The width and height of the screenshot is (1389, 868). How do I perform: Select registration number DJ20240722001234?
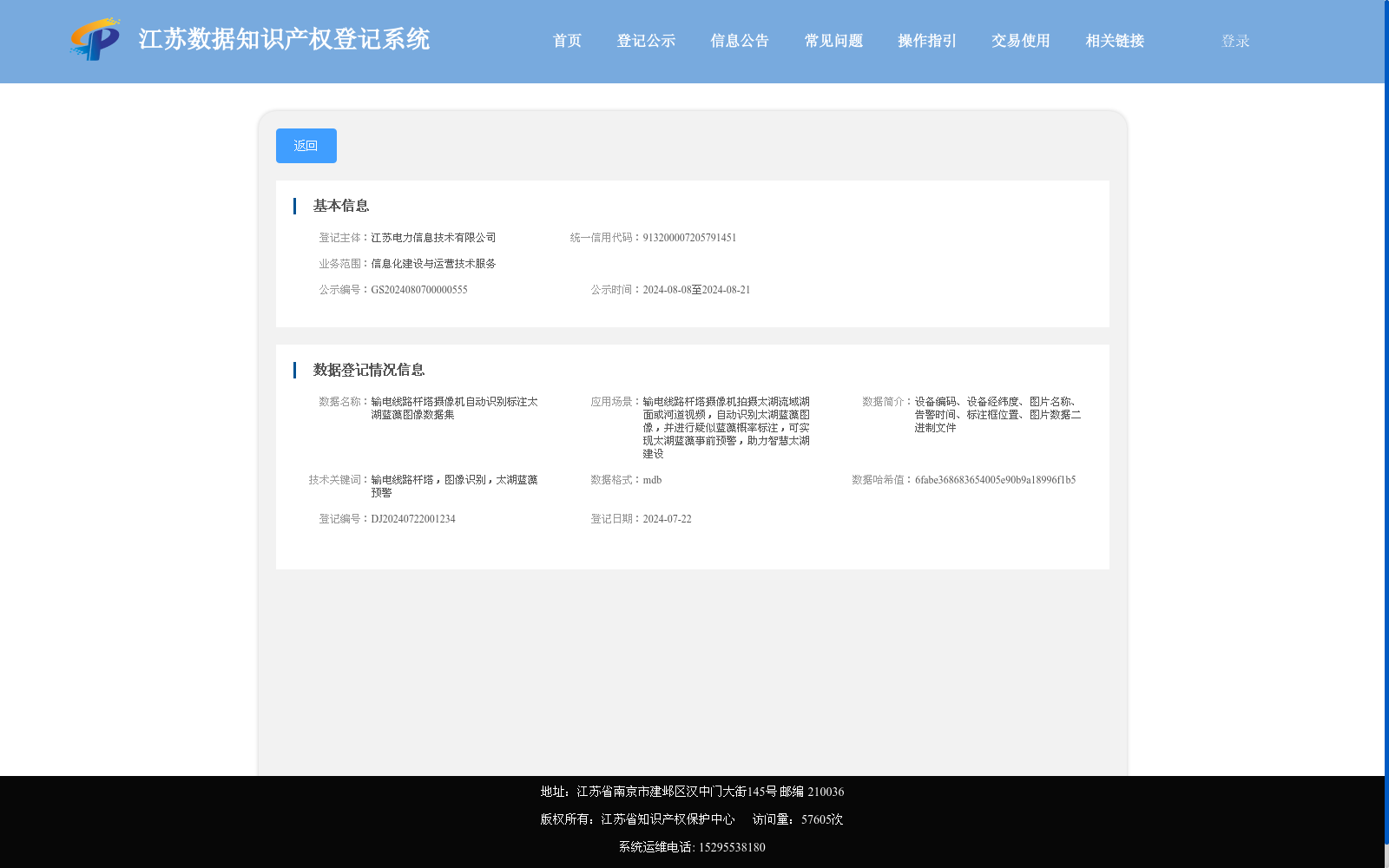[413, 519]
